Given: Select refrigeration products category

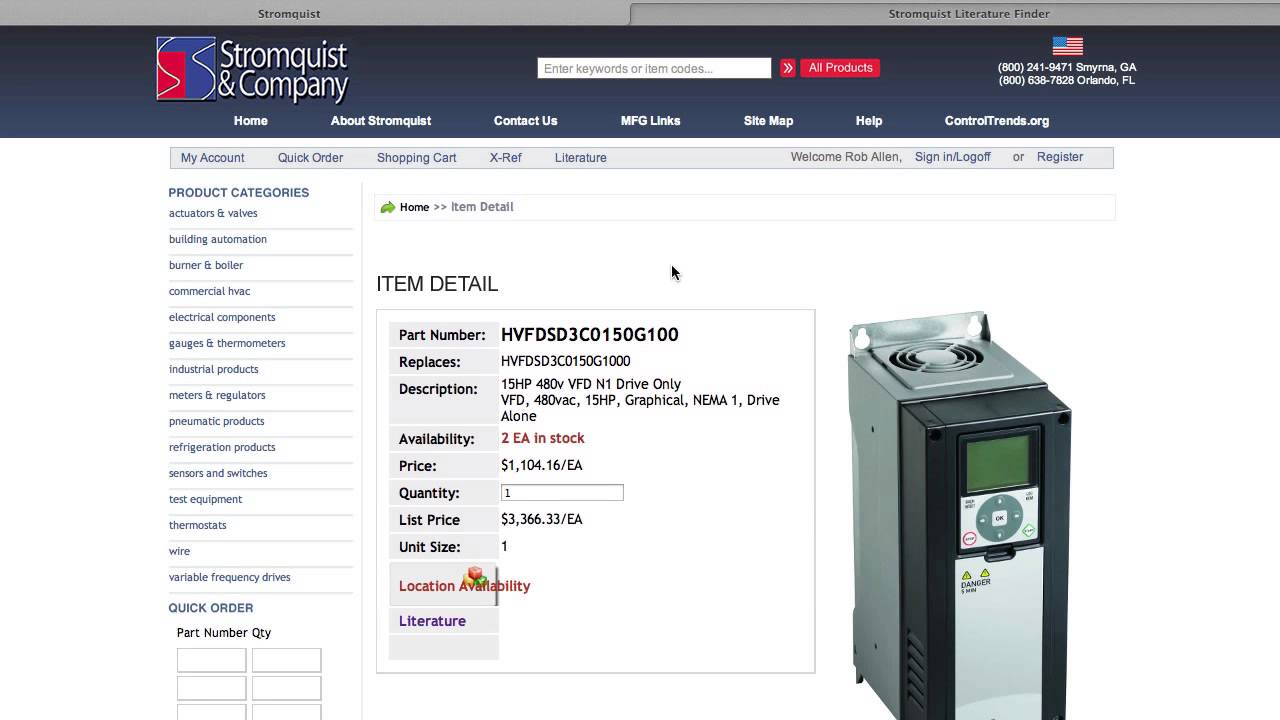Looking at the screenshot, I should 222,447.
